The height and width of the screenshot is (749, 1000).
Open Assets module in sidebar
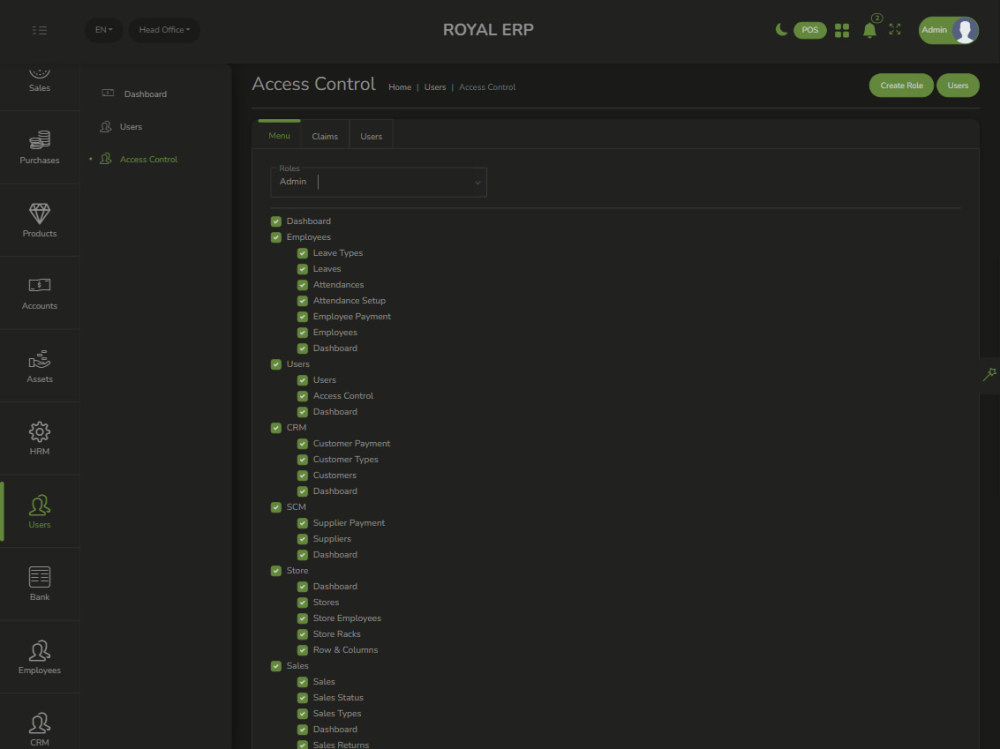click(x=40, y=366)
